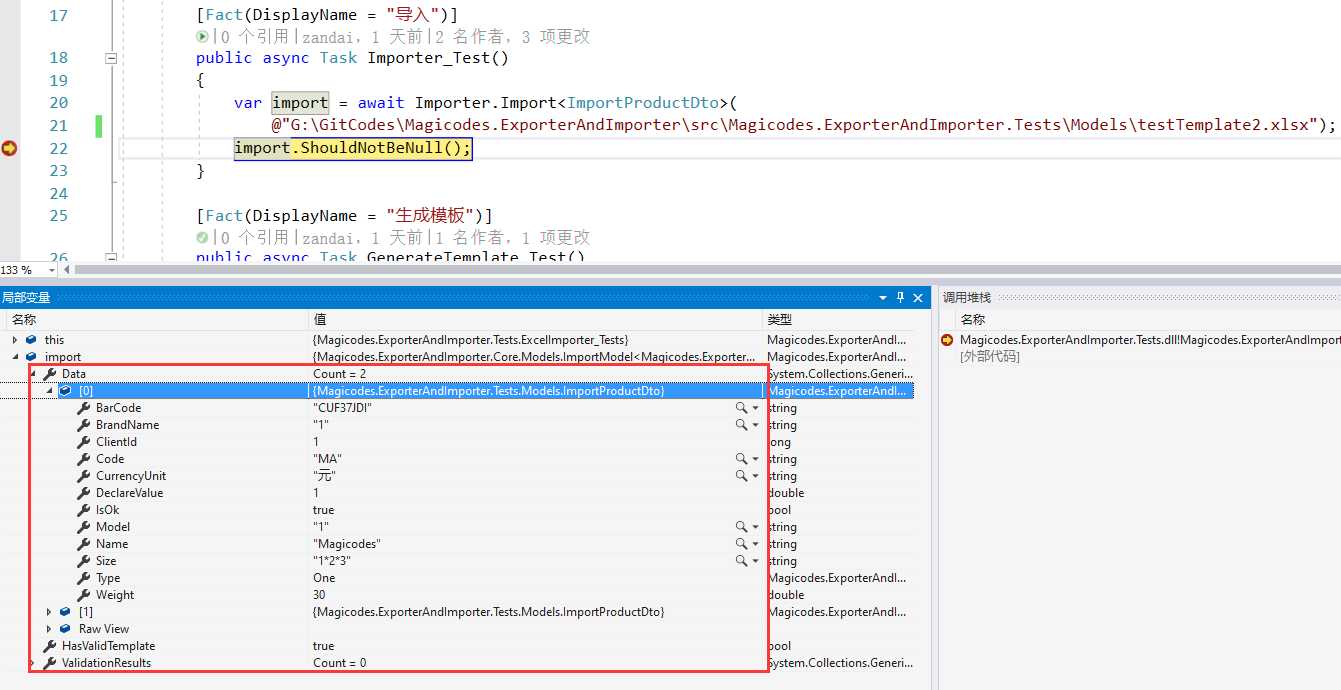
Task: Click 'zandai, 1 天前' CodeLens link above Importer_Test
Action: 361,37
